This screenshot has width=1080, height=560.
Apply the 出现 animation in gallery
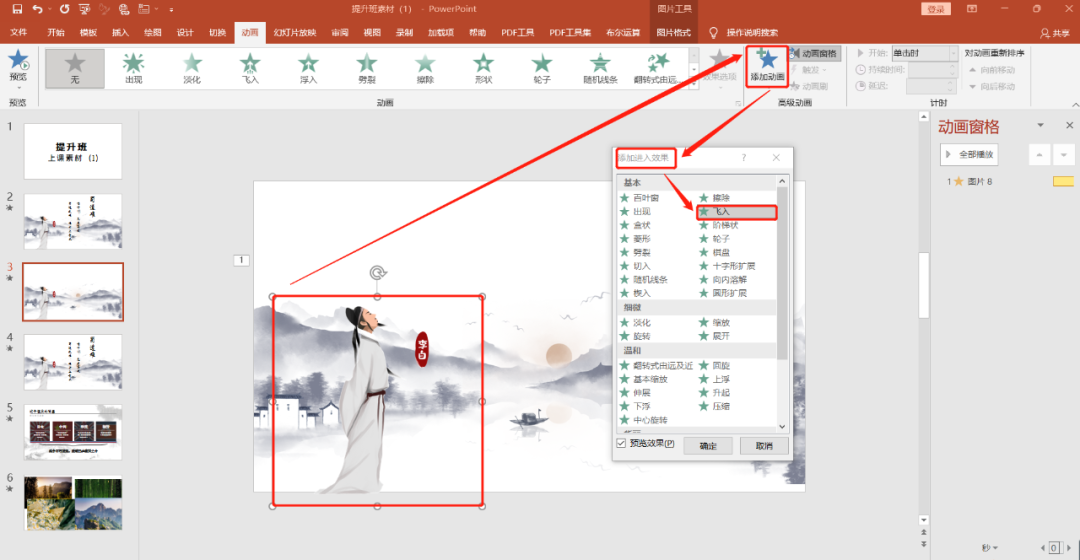point(134,68)
